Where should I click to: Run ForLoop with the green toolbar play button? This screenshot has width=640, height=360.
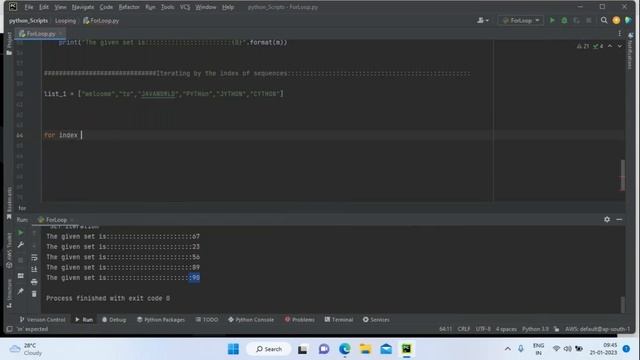[x=552, y=20]
